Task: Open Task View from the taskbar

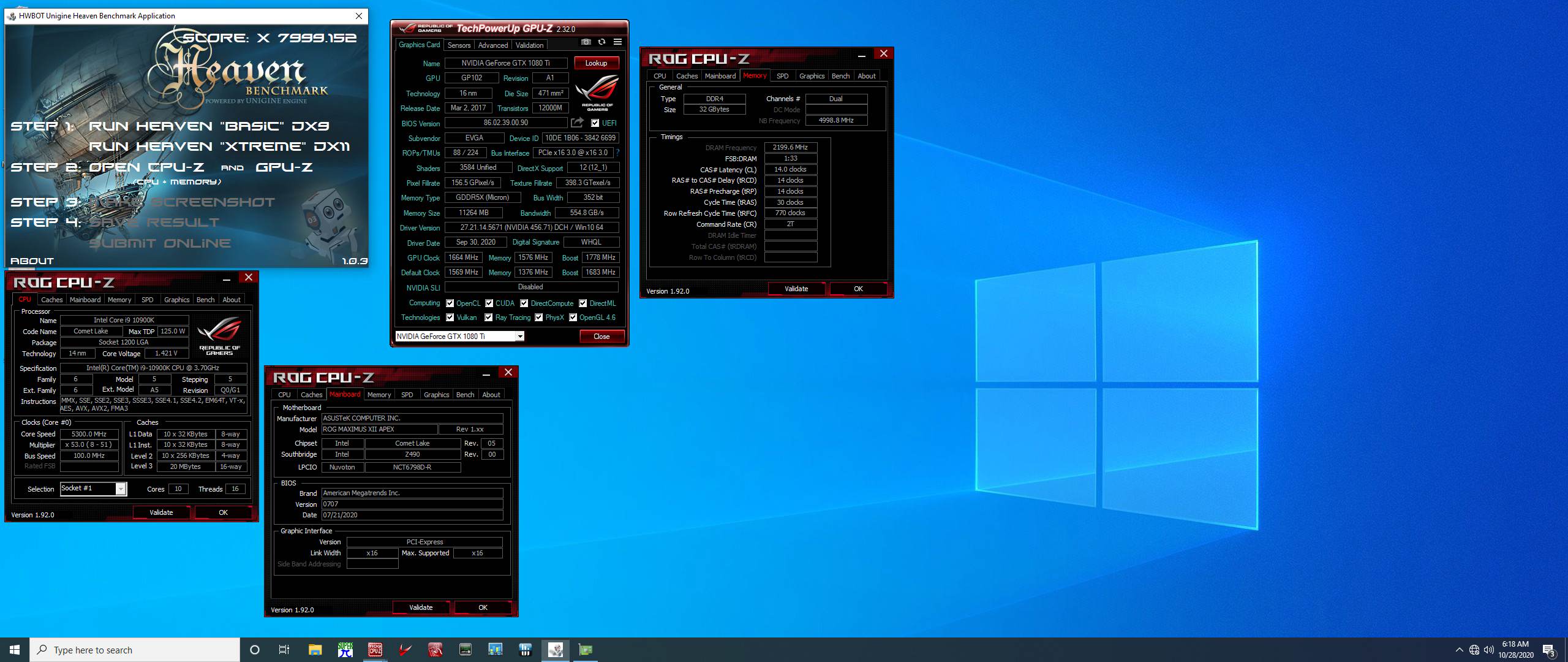Action: (x=284, y=650)
